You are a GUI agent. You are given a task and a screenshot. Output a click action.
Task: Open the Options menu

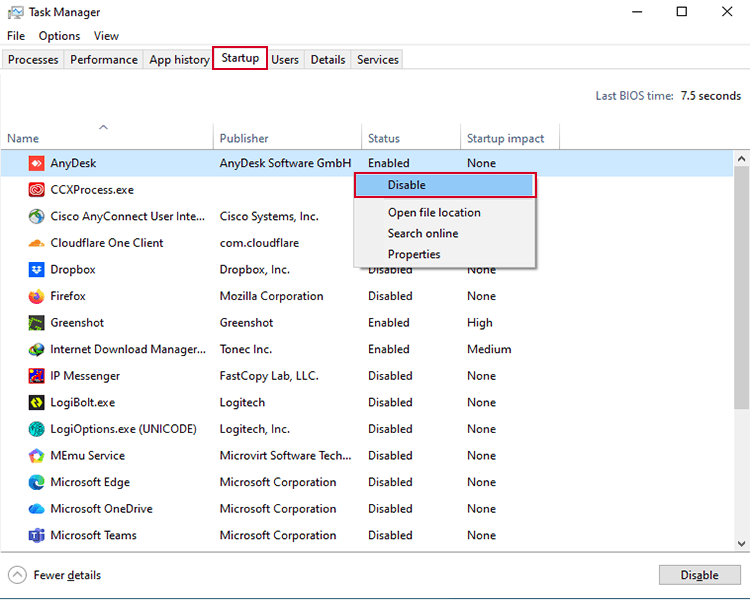click(x=59, y=36)
